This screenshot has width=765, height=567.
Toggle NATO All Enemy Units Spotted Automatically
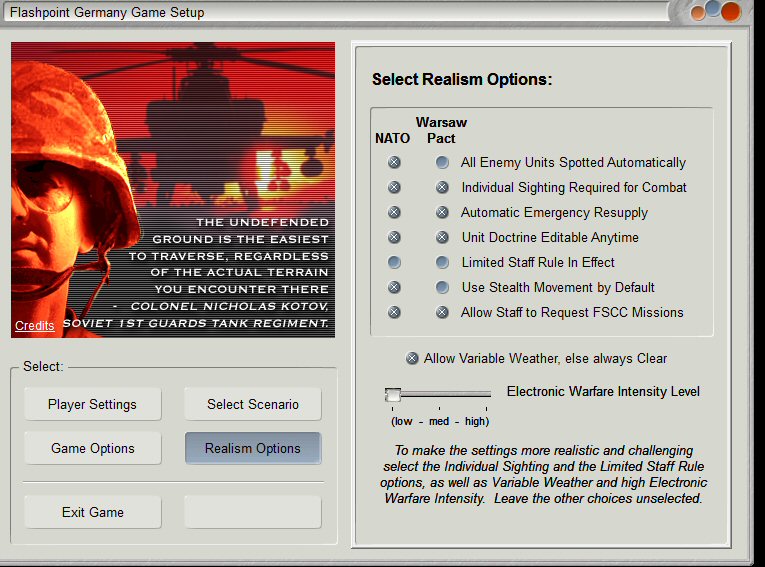pyautogui.click(x=394, y=162)
